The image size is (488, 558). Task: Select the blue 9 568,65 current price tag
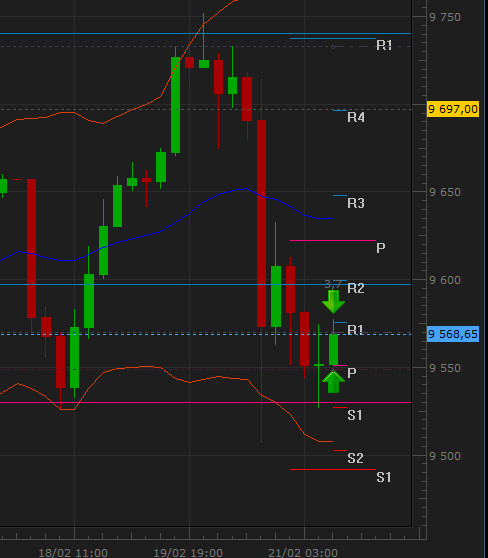click(x=453, y=334)
